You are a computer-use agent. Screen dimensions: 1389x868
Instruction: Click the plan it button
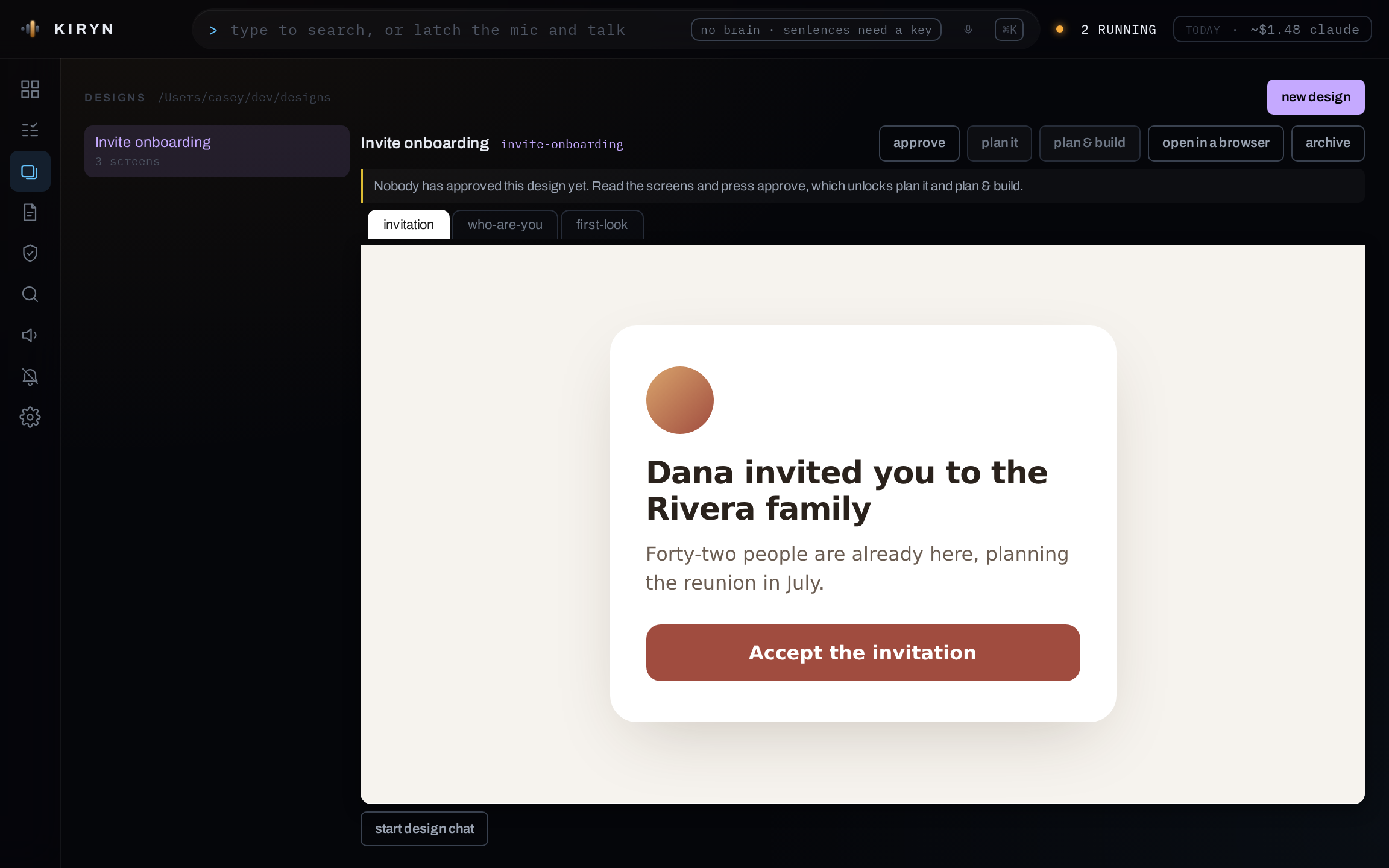click(1000, 143)
